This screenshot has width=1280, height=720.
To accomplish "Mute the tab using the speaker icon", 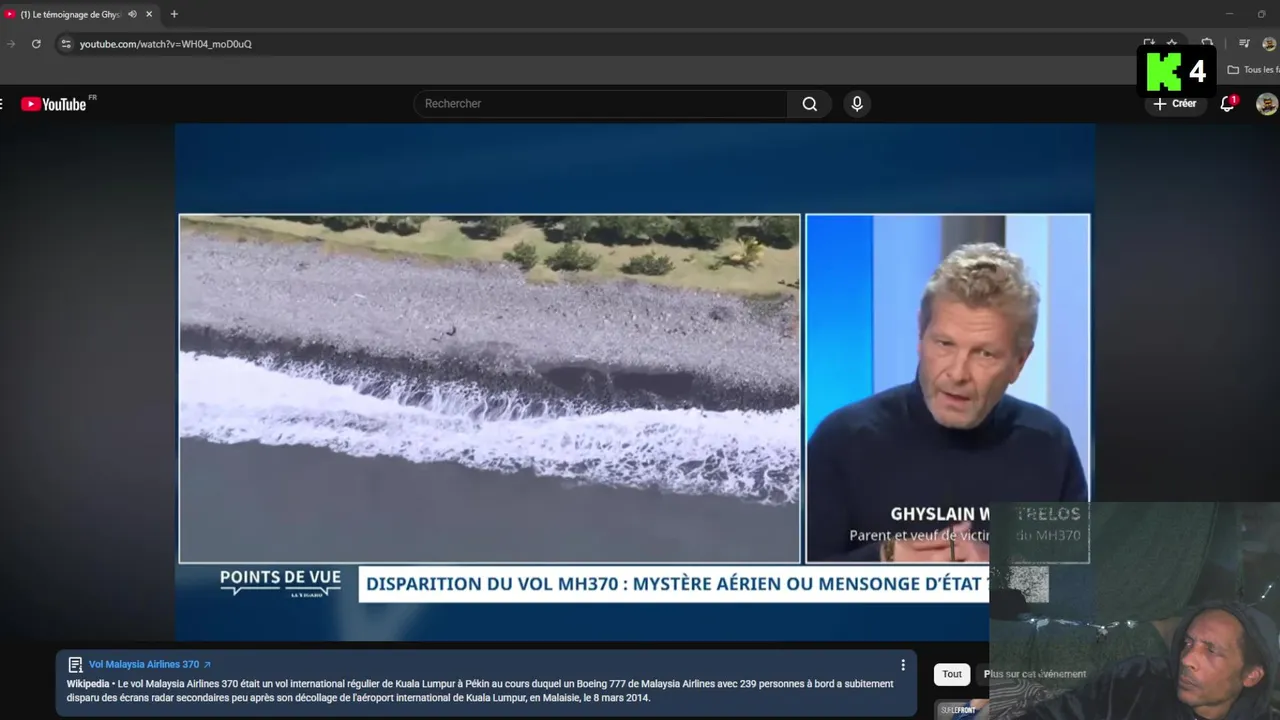I will tap(132, 14).
